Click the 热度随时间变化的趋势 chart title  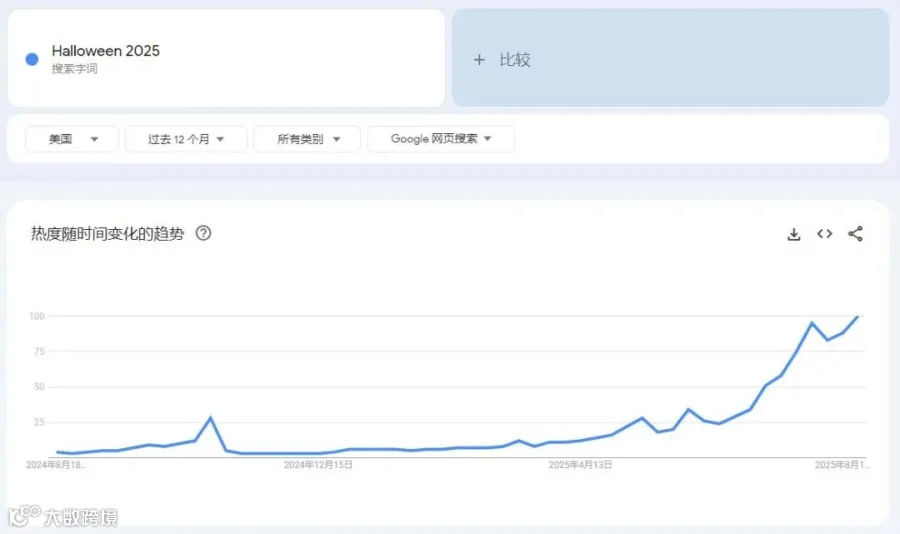pyautogui.click(x=107, y=234)
